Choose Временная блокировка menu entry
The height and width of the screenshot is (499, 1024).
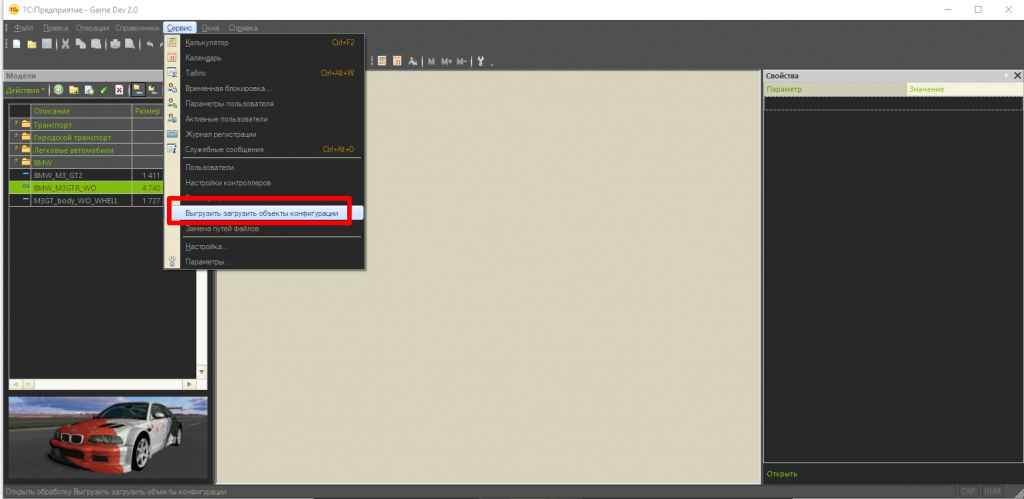tap(264, 88)
